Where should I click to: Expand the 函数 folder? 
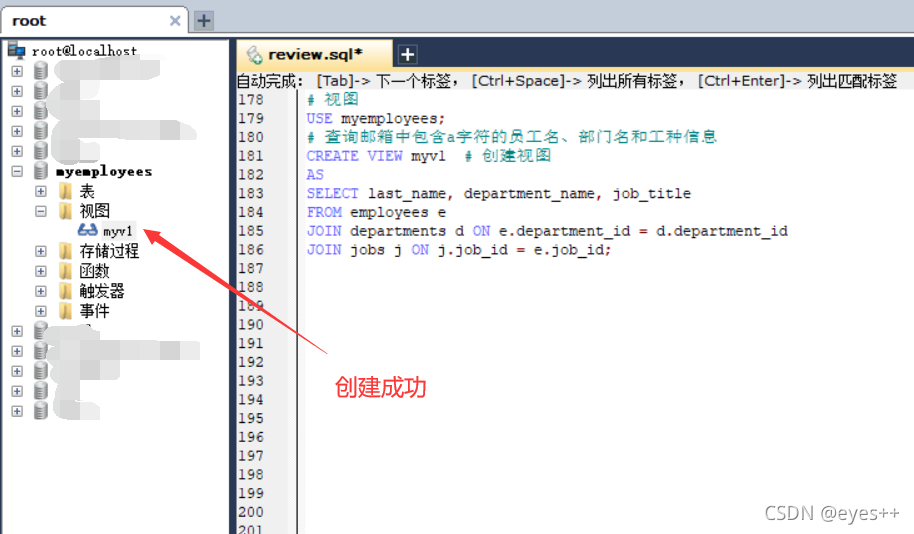point(41,271)
